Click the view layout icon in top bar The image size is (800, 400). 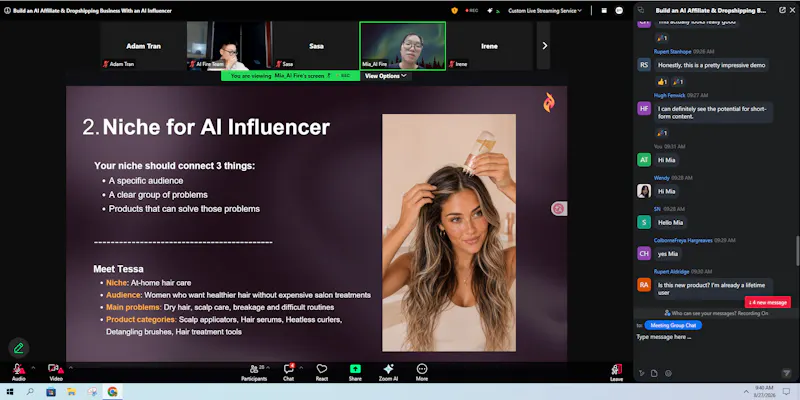[604, 11]
